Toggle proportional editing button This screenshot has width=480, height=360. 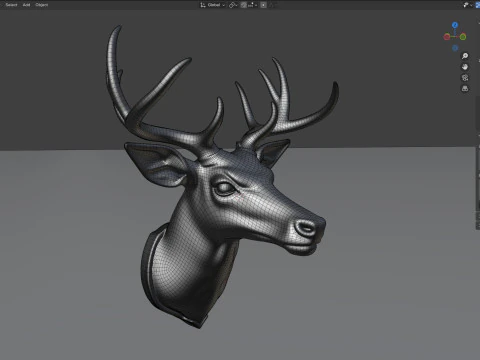point(263,5)
